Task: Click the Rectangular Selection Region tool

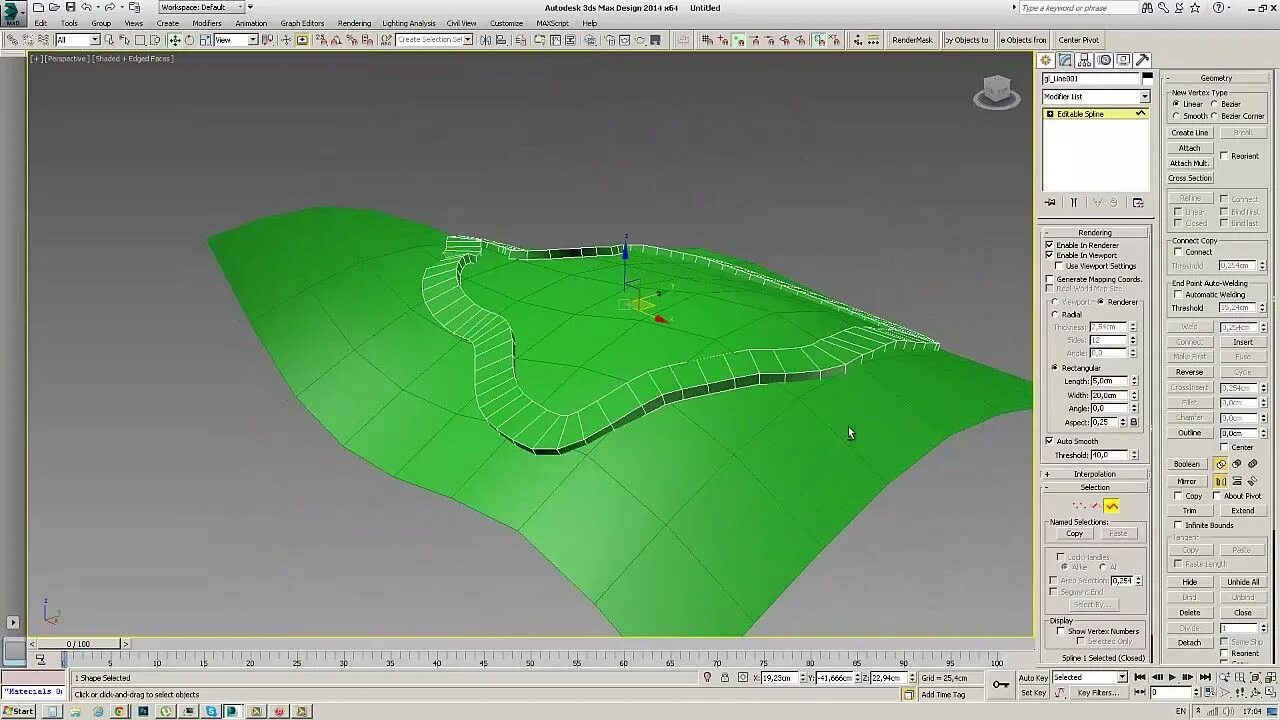Action: click(140, 40)
